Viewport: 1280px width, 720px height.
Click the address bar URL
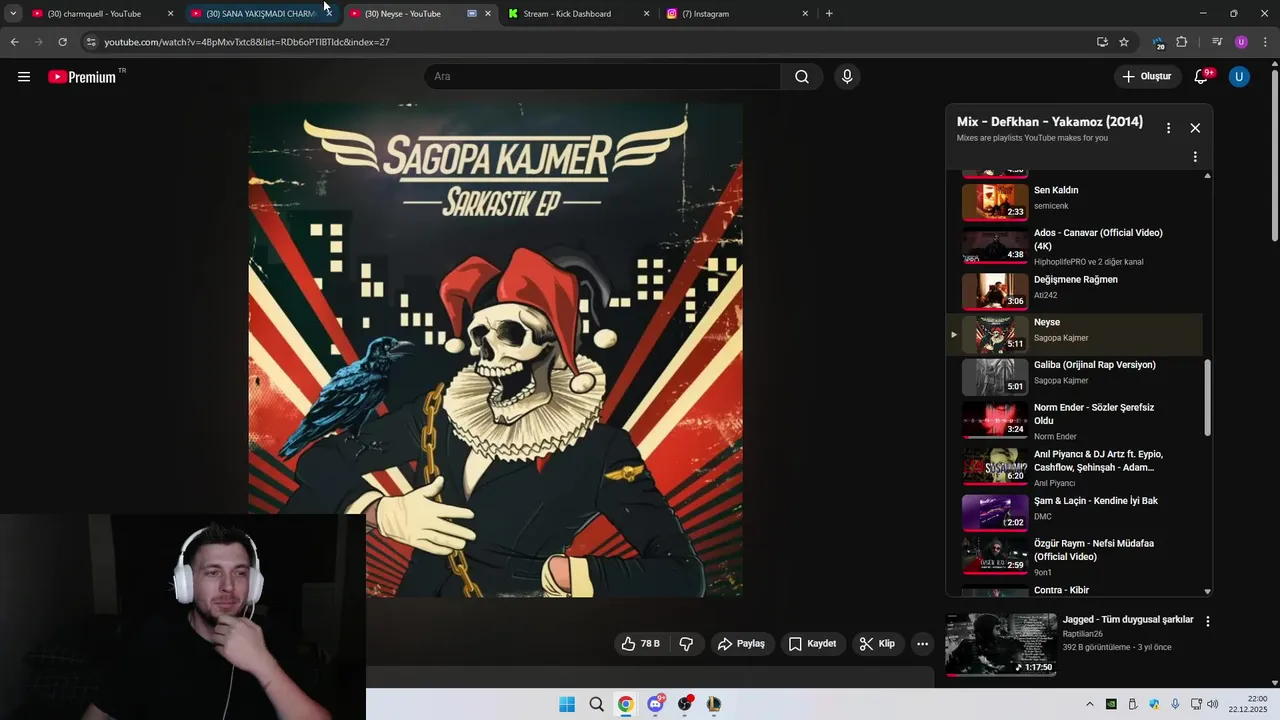(x=247, y=42)
